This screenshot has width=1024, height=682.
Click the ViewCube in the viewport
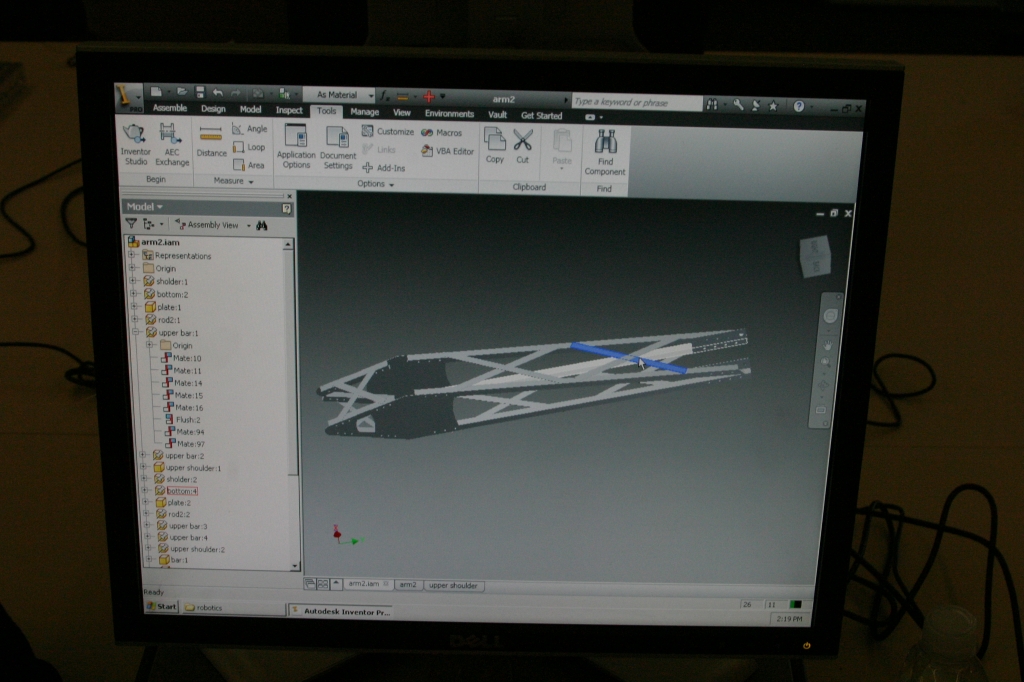[x=815, y=256]
